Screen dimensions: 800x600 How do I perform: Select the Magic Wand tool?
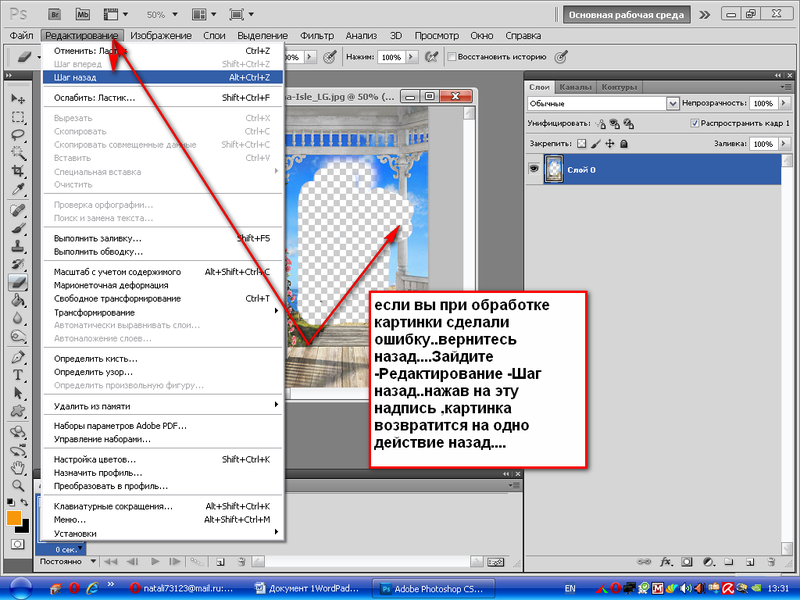coord(18,153)
